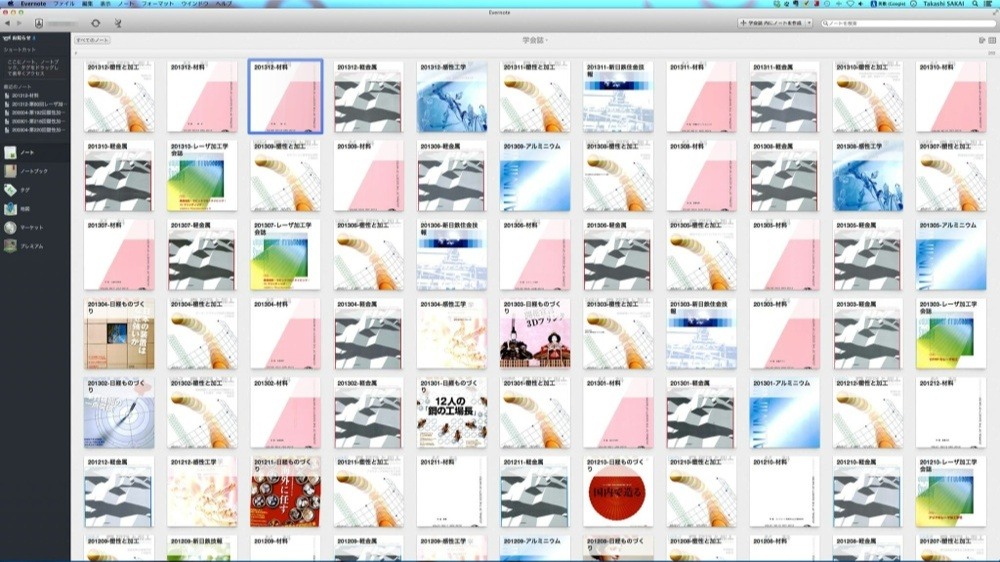
Task: Open the Evernote menu
Action: point(33,4)
